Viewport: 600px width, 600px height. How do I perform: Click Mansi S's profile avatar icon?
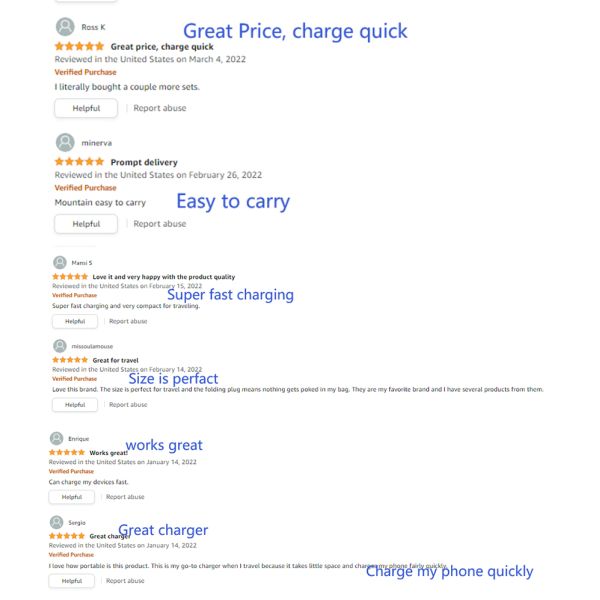click(59, 263)
